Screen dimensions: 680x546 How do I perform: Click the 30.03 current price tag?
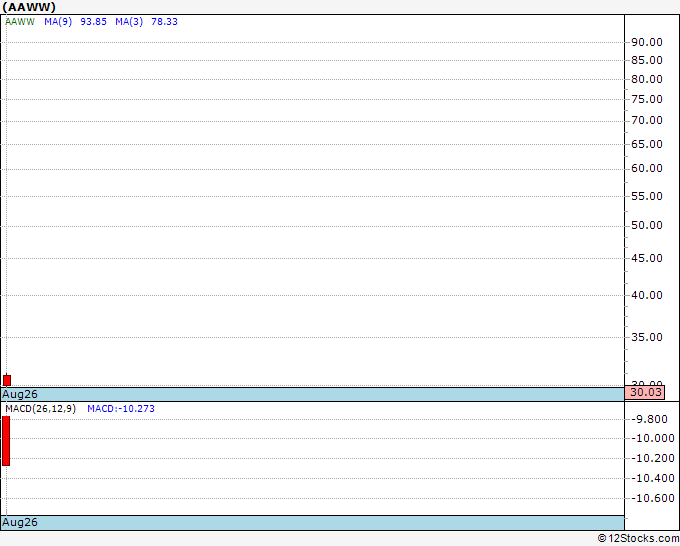pyautogui.click(x=646, y=392)
